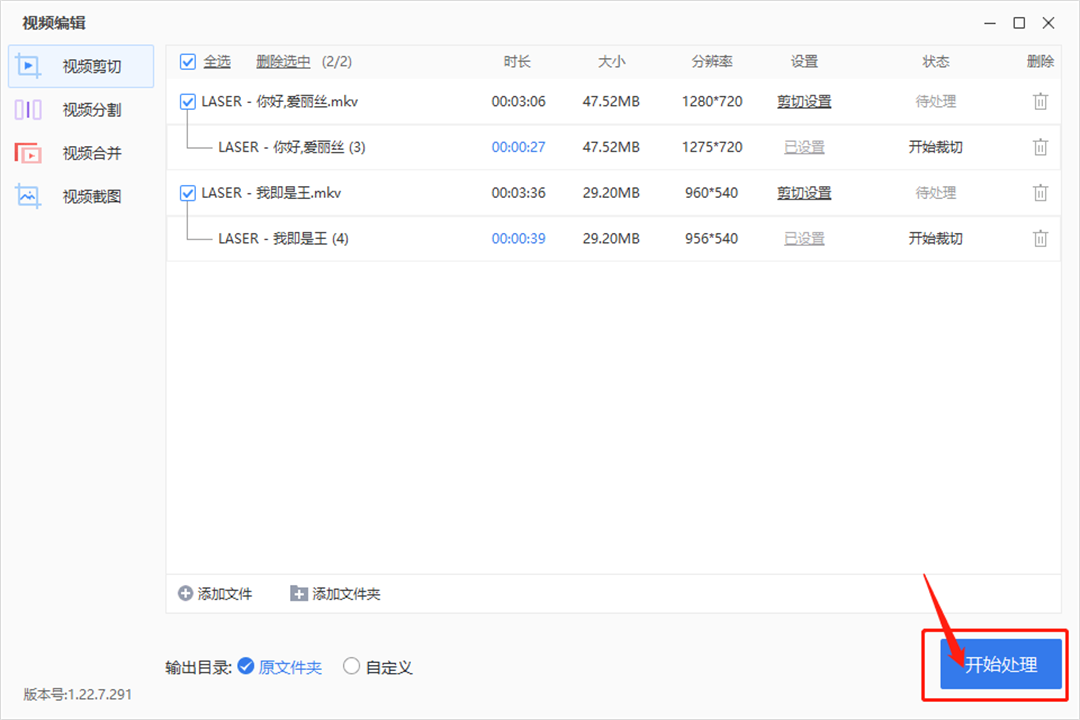Viewport: 1080px width, 720px height.
Task: Click the 状态 column header
Action: [x=935, y=62]
